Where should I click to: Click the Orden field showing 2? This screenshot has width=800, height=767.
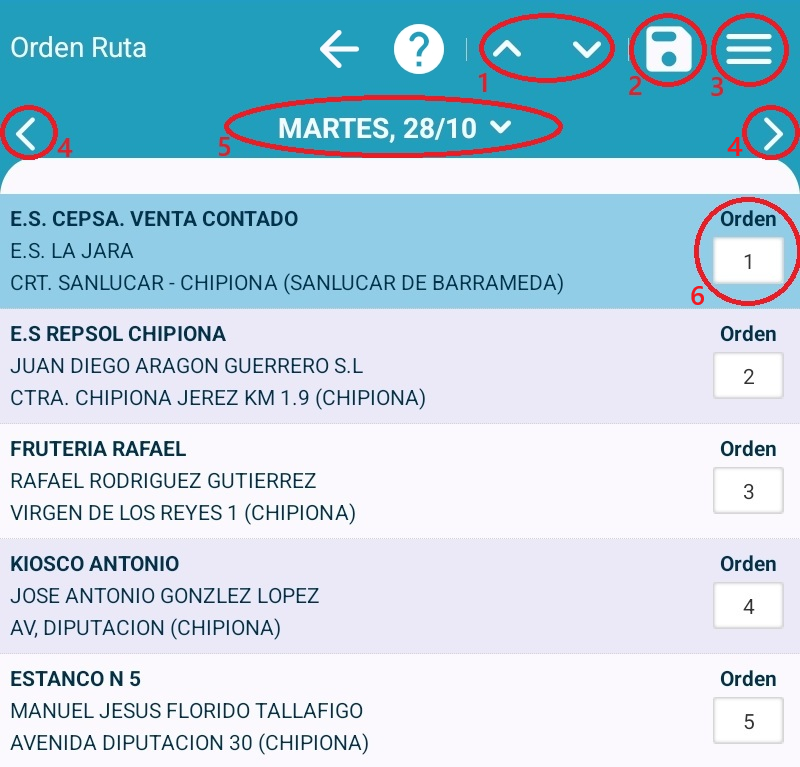click(x=748, y=377)
